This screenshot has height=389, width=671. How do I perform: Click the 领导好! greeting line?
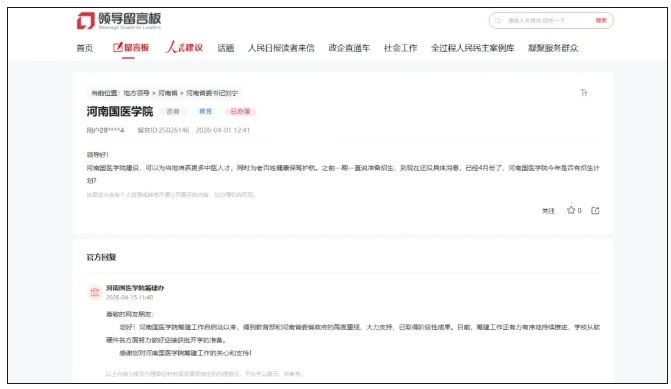pos(98,155)
